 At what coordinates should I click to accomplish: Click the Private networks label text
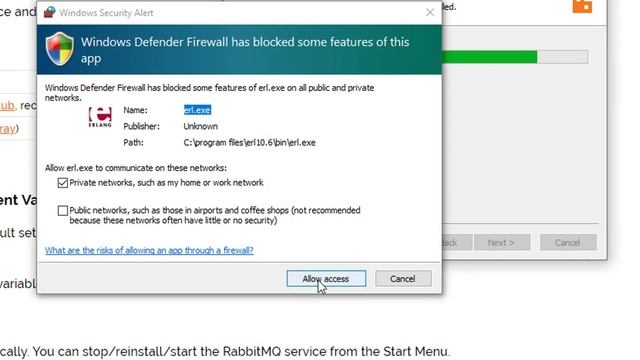point(166,183)
